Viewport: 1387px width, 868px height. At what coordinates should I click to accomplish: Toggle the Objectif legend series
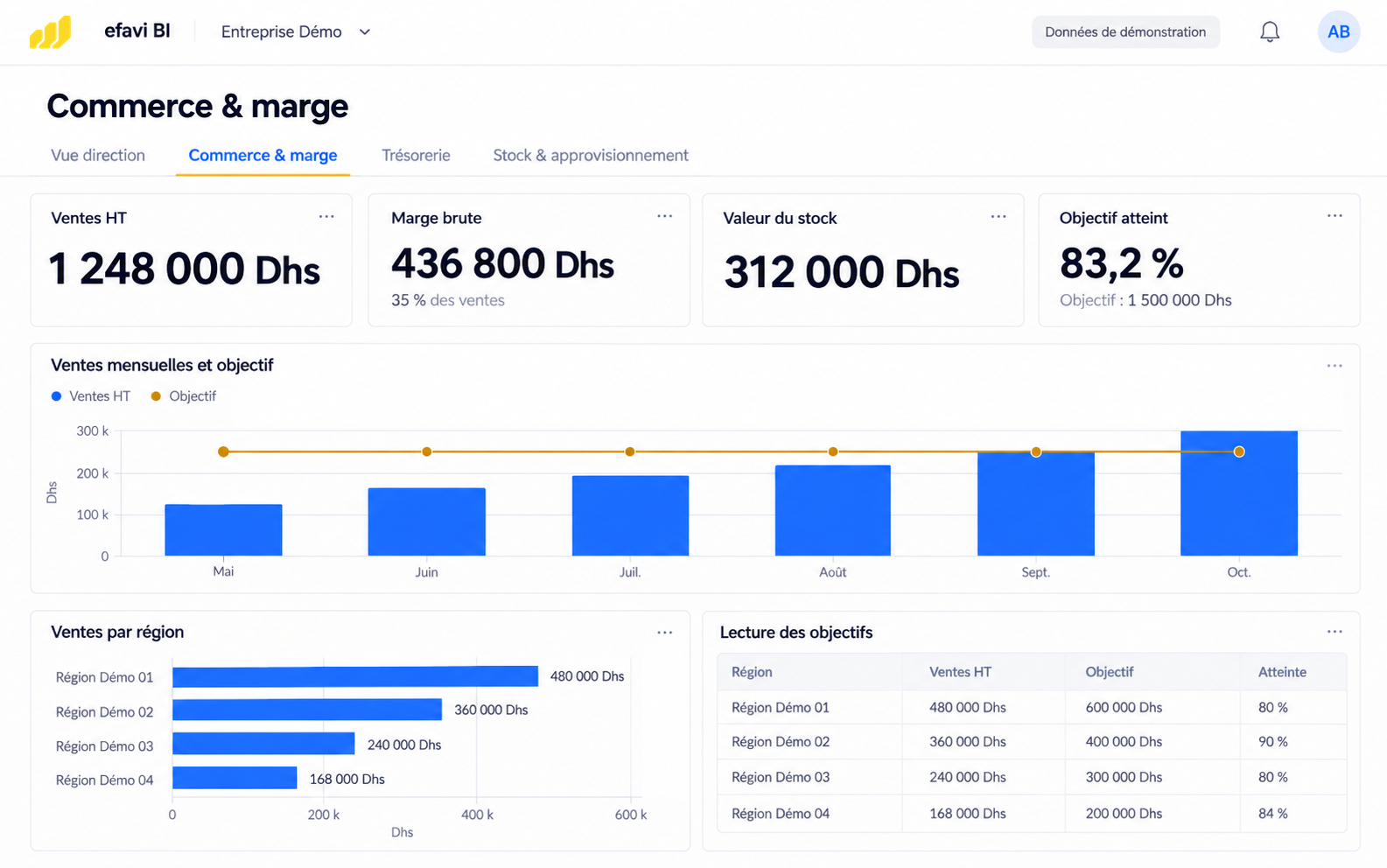coord(184,396)
